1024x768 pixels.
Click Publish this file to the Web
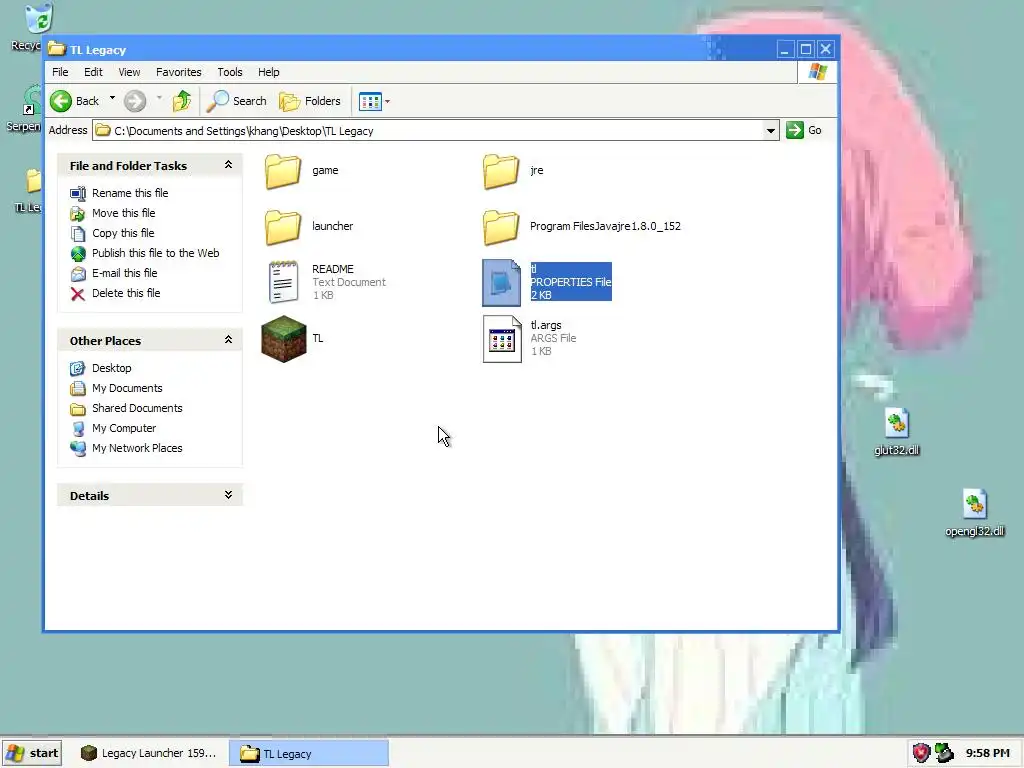click(155, 253)
